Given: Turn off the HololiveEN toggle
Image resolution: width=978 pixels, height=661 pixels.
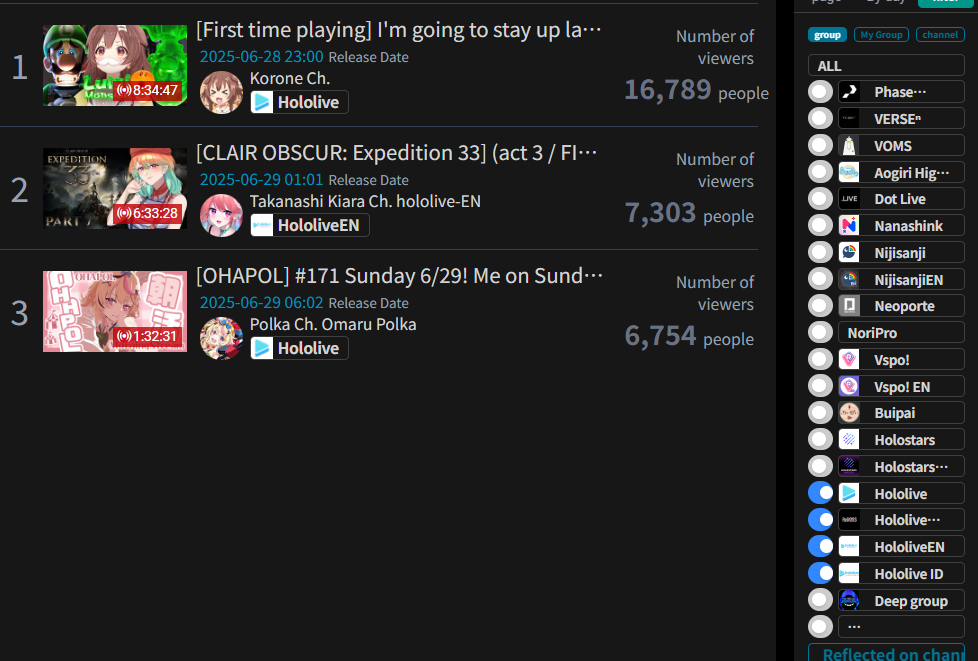Looking at the screenshot, I should point(820,546).
